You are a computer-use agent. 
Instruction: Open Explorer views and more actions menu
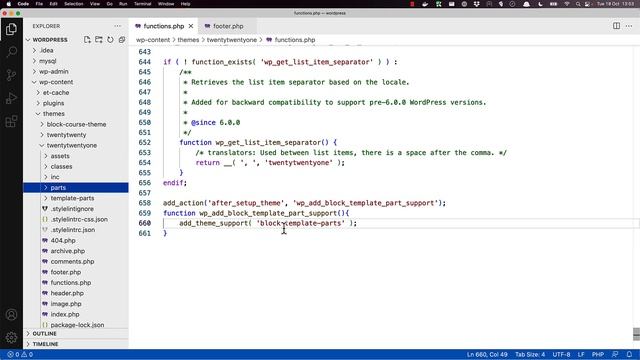coord(118,26)
